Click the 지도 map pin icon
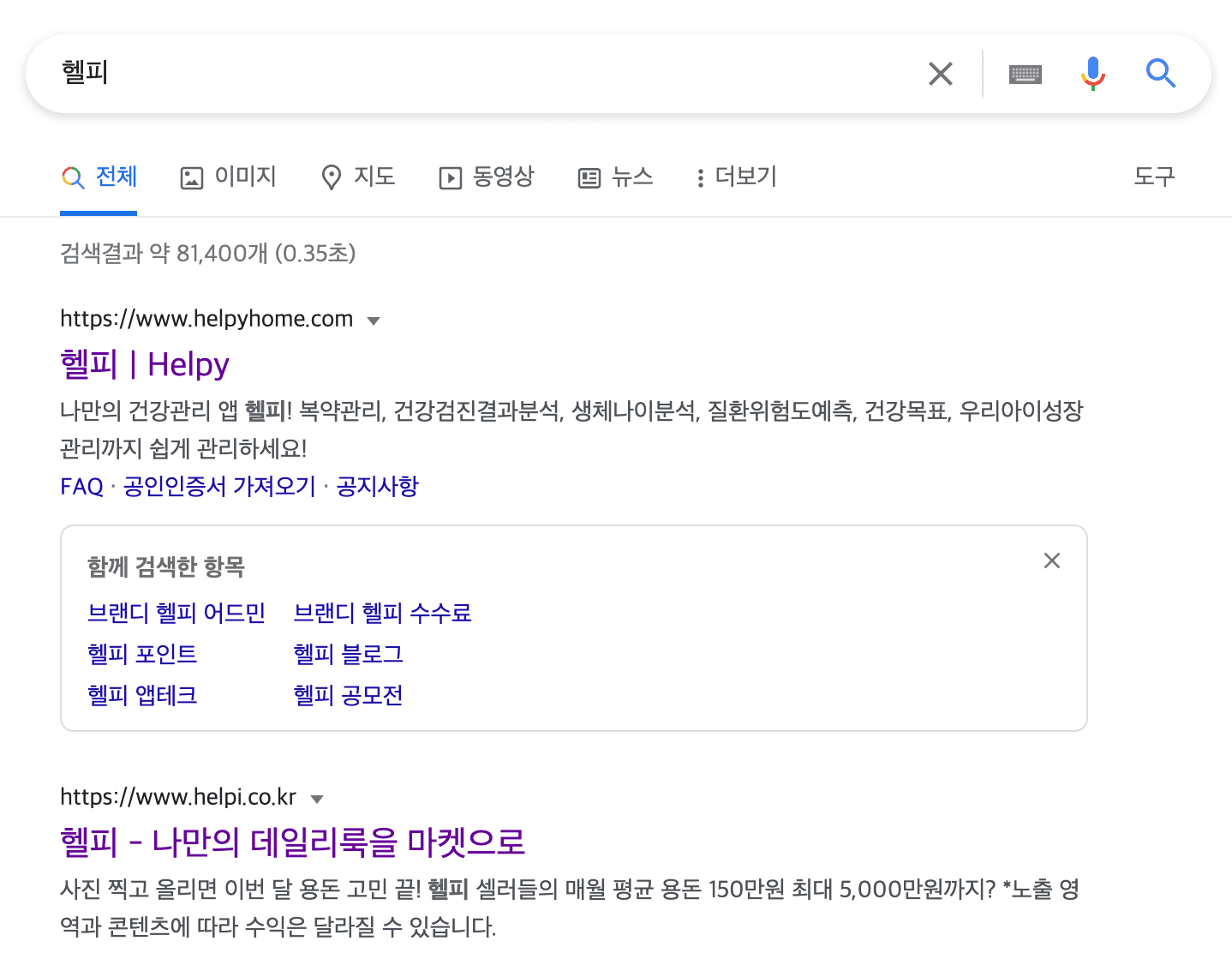 [331, 177]
